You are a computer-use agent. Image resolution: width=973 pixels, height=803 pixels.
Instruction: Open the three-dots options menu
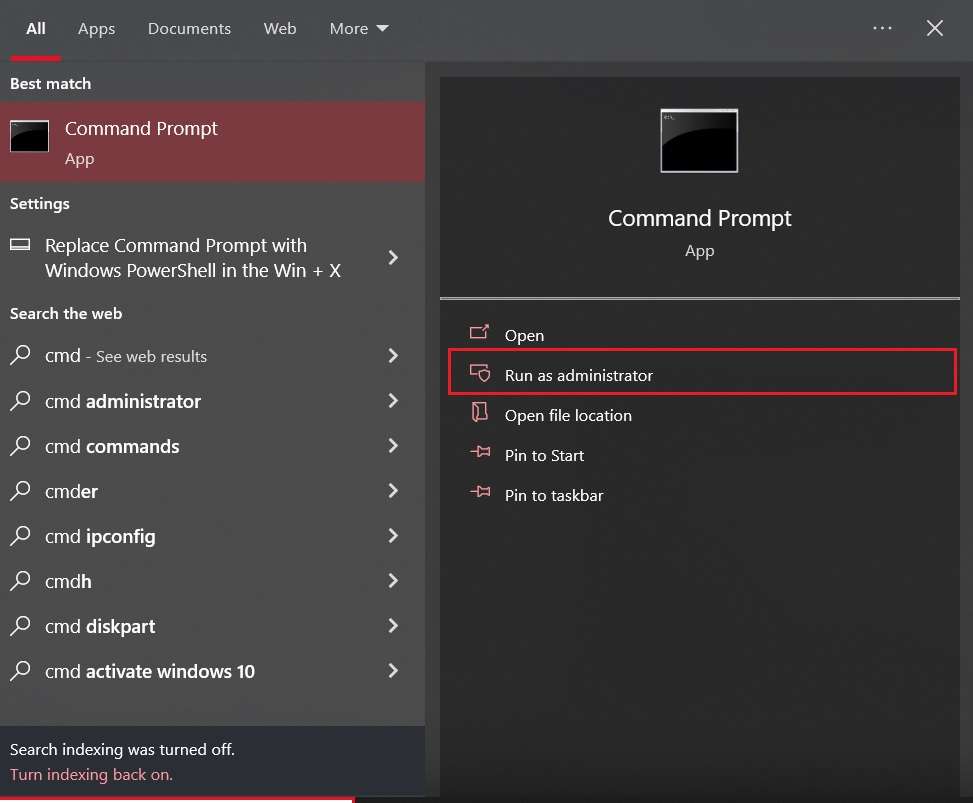(x=882, y=28)
